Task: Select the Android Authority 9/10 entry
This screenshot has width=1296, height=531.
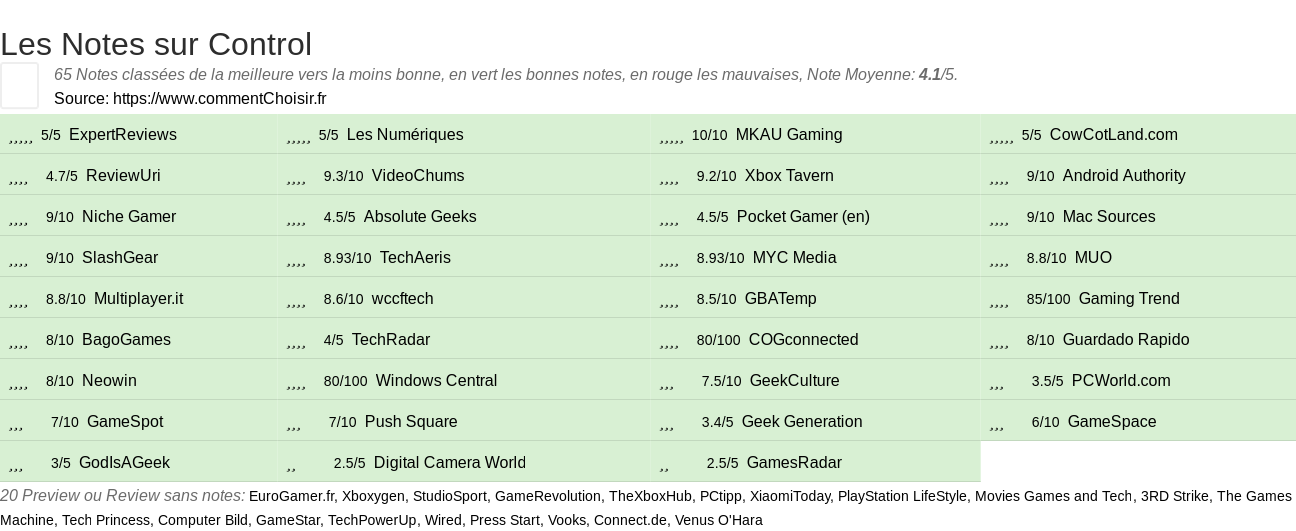Action: 1138,175
